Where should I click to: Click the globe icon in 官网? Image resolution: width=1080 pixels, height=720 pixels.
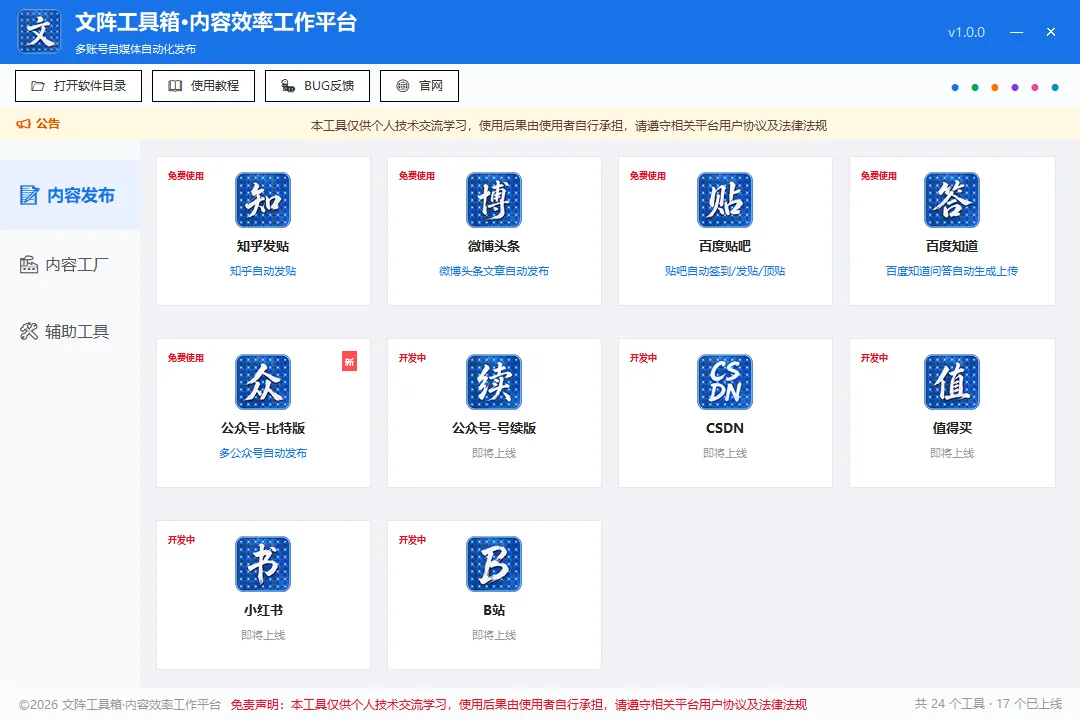point(403,86)
